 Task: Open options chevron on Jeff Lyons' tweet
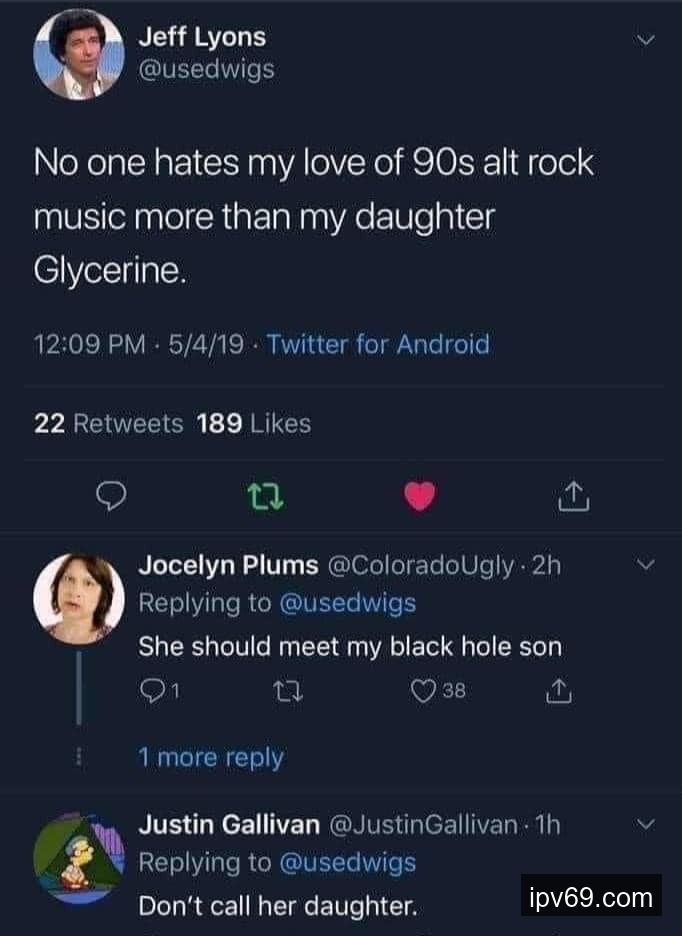[x=645, y=41]
